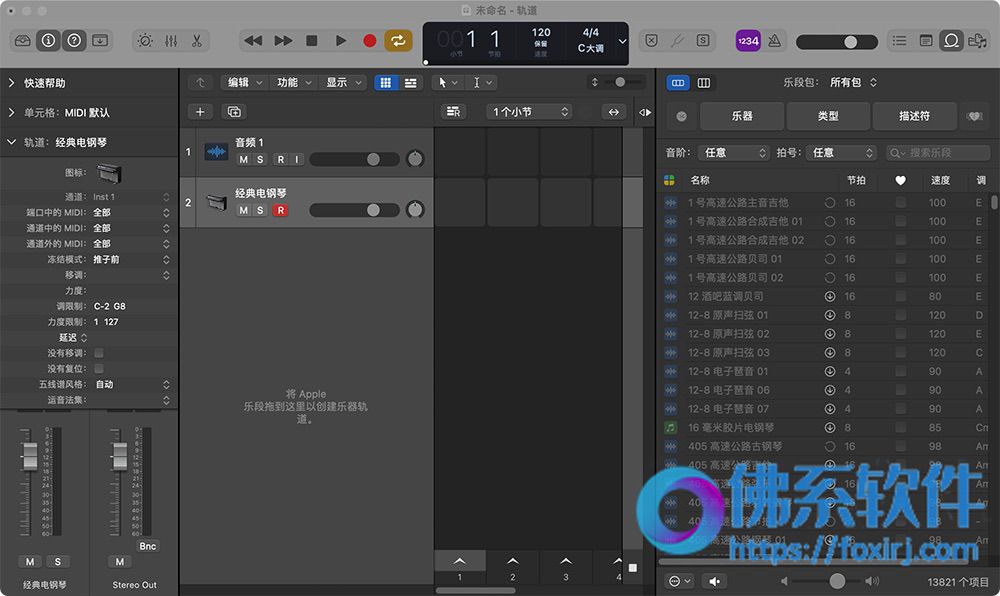1000x596 pixels.
Task: Open the Mixer from the toolbar
Action: 171,41
